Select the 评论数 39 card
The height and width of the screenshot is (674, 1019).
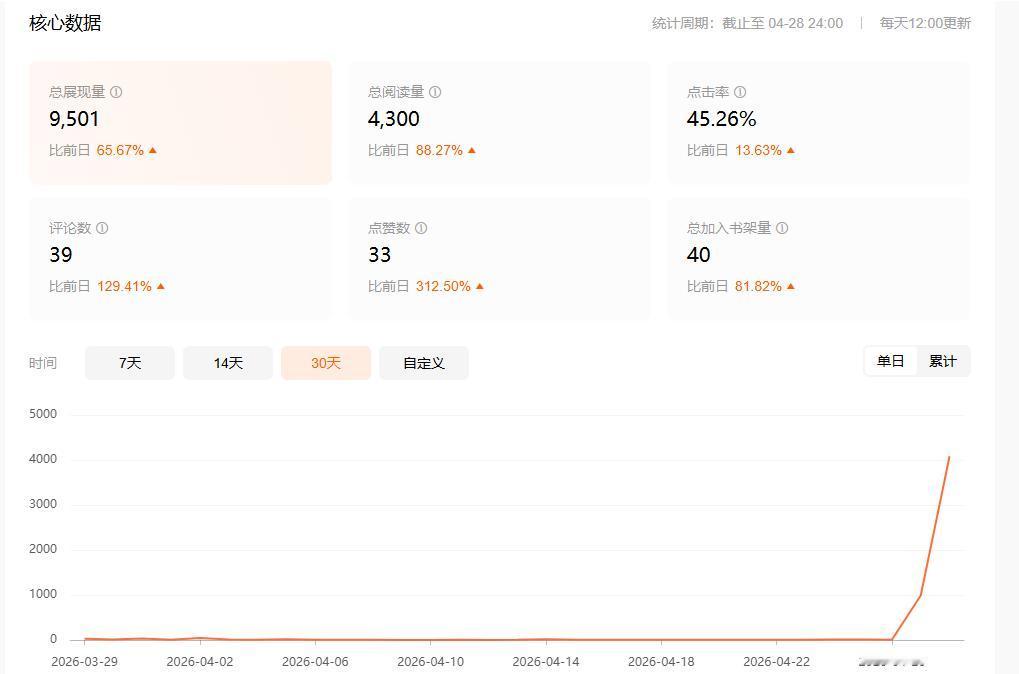click(x=180, y=259)
